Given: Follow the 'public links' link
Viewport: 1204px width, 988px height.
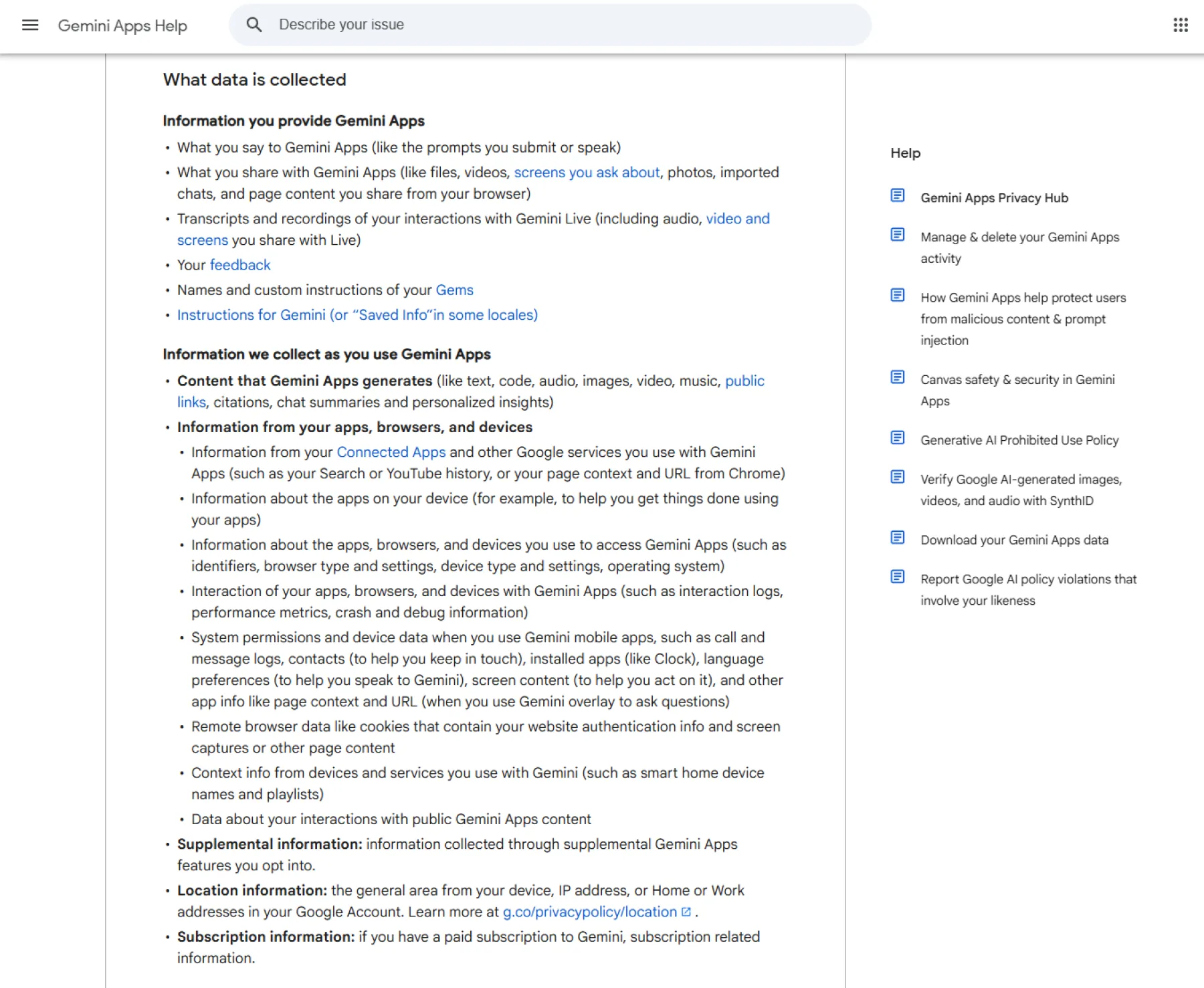Looking at the screenshot, I should 744,381.
